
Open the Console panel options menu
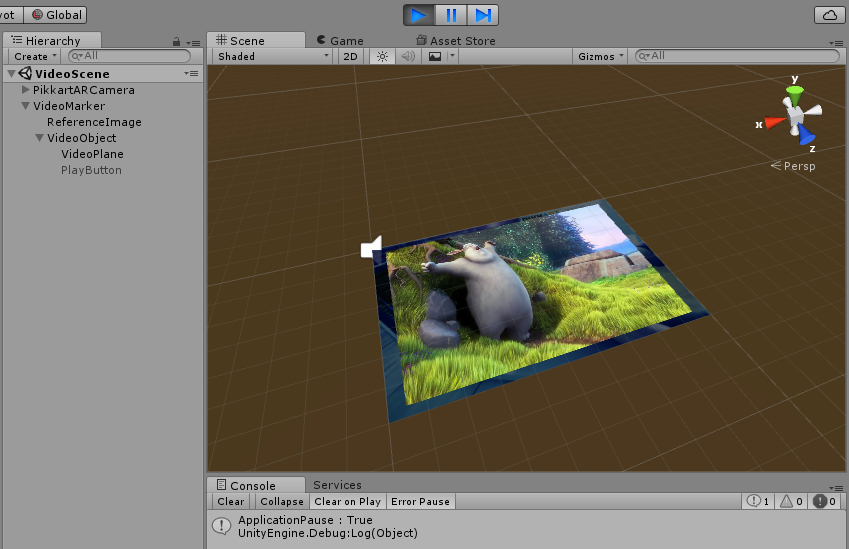click(x=835, y=488)
